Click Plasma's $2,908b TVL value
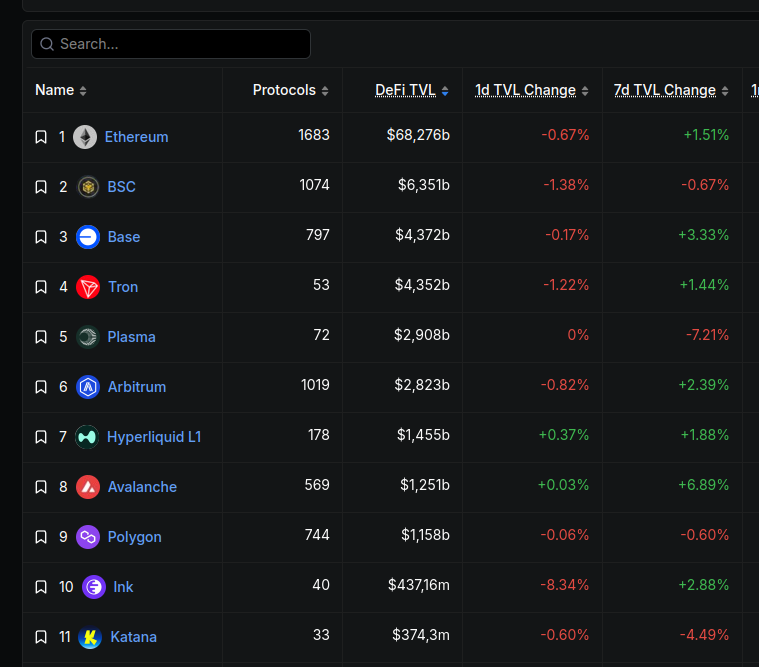The height and width of the screenshot is (667, 759). (422, 335)
